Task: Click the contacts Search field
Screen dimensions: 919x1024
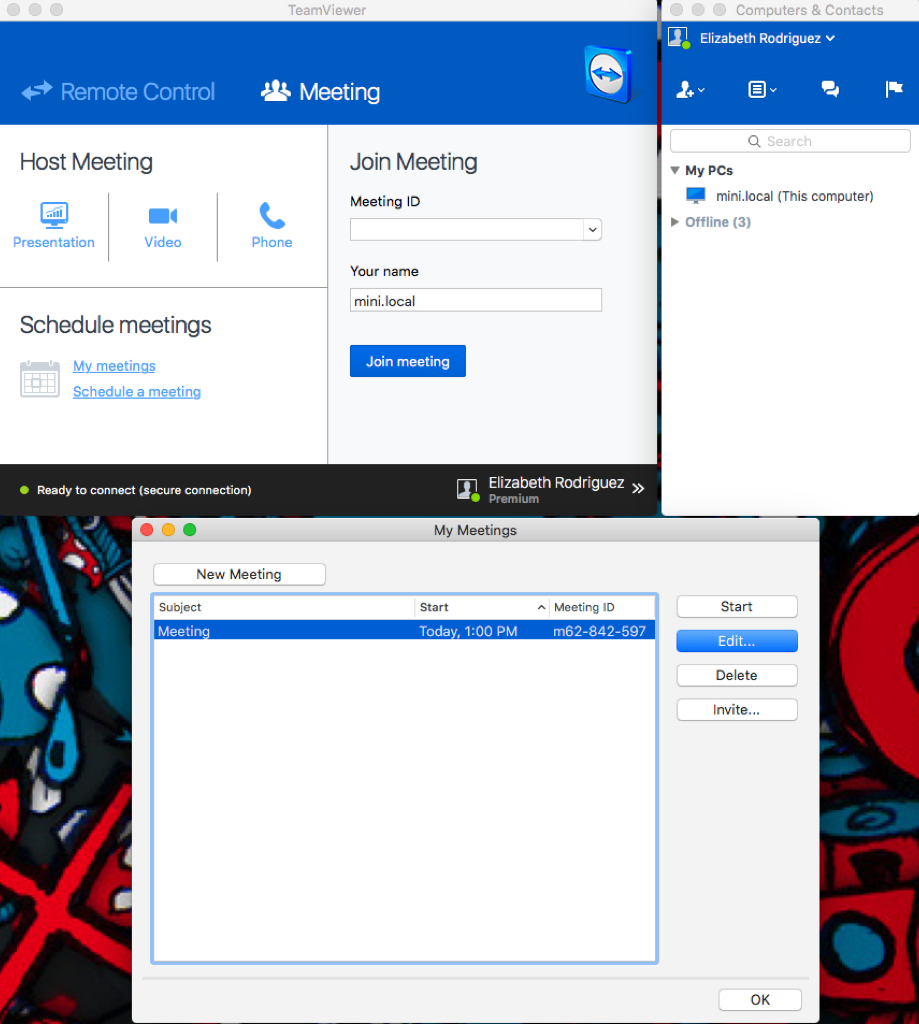Action: click(789, 141)
